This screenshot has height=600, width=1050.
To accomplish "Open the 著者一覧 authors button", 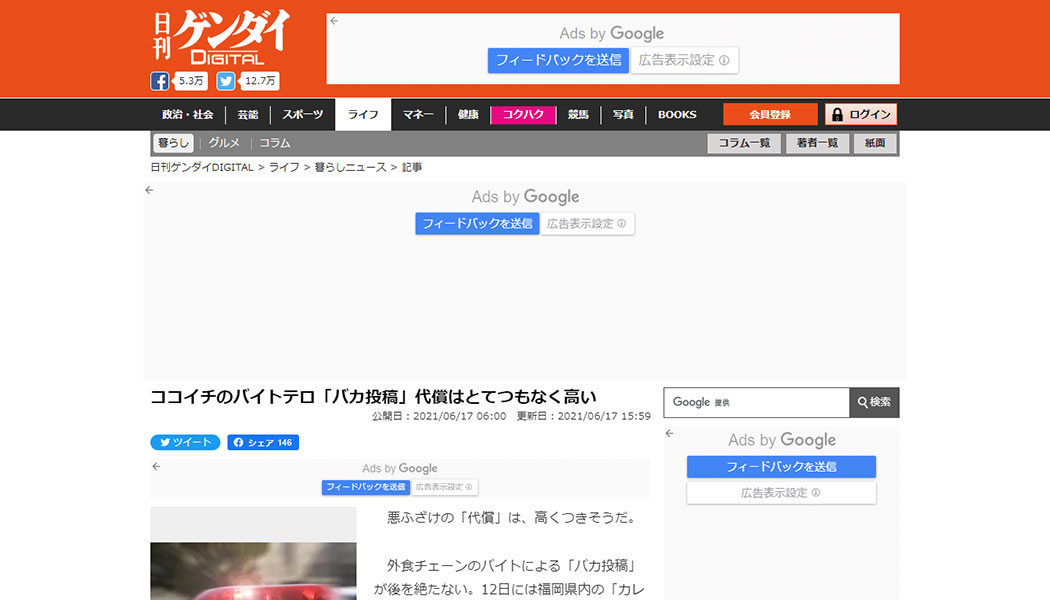I will [817, 143].
